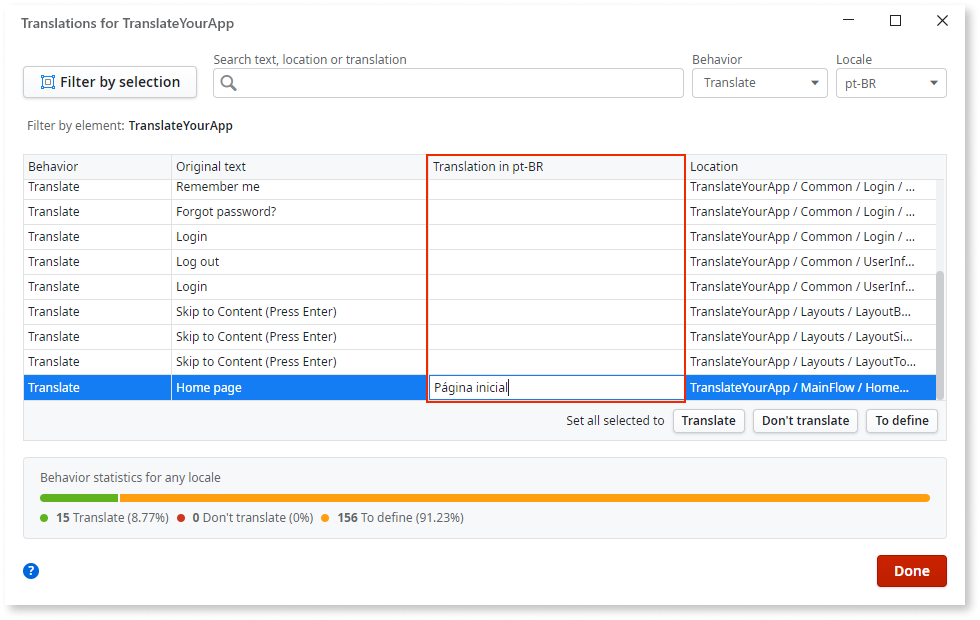Click the red Don't translate status dot
The image size is (980, 620).
180,518
